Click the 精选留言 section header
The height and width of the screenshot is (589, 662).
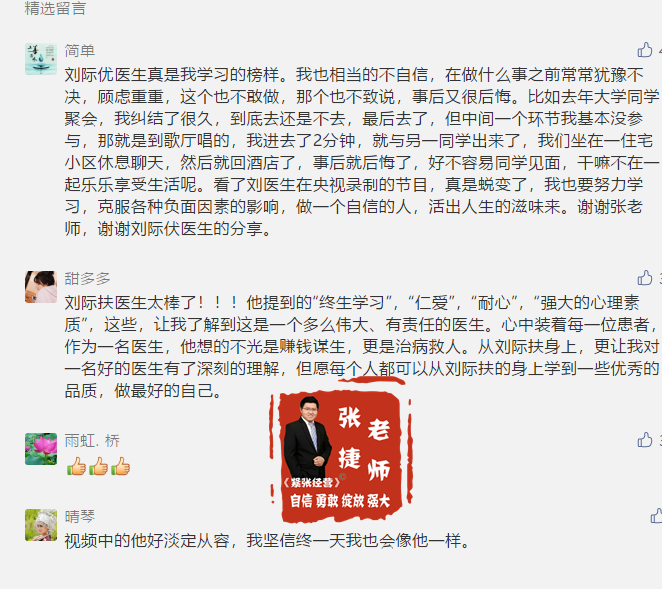pos(55,8)
